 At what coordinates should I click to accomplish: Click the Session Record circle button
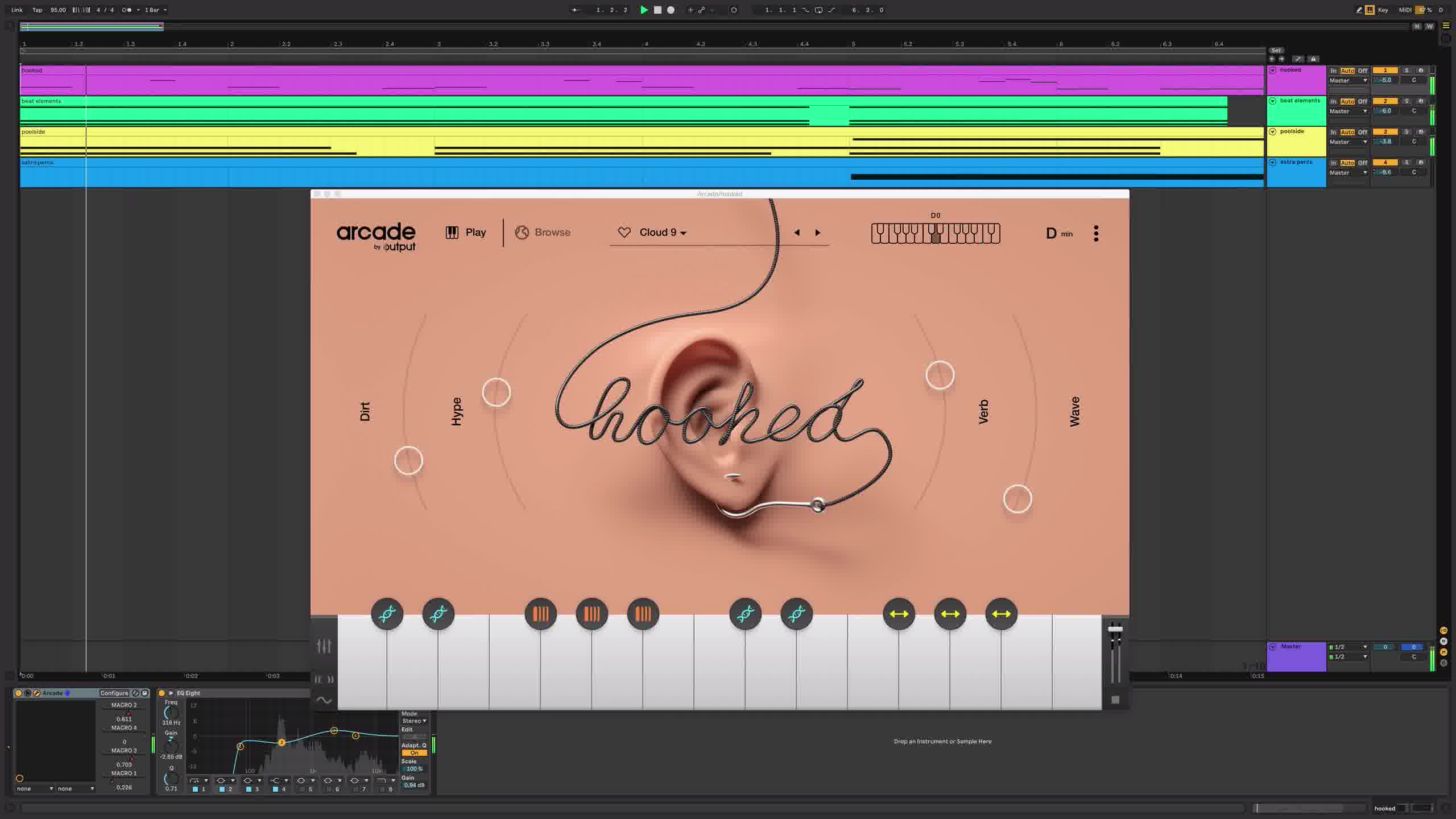[734, 10]
